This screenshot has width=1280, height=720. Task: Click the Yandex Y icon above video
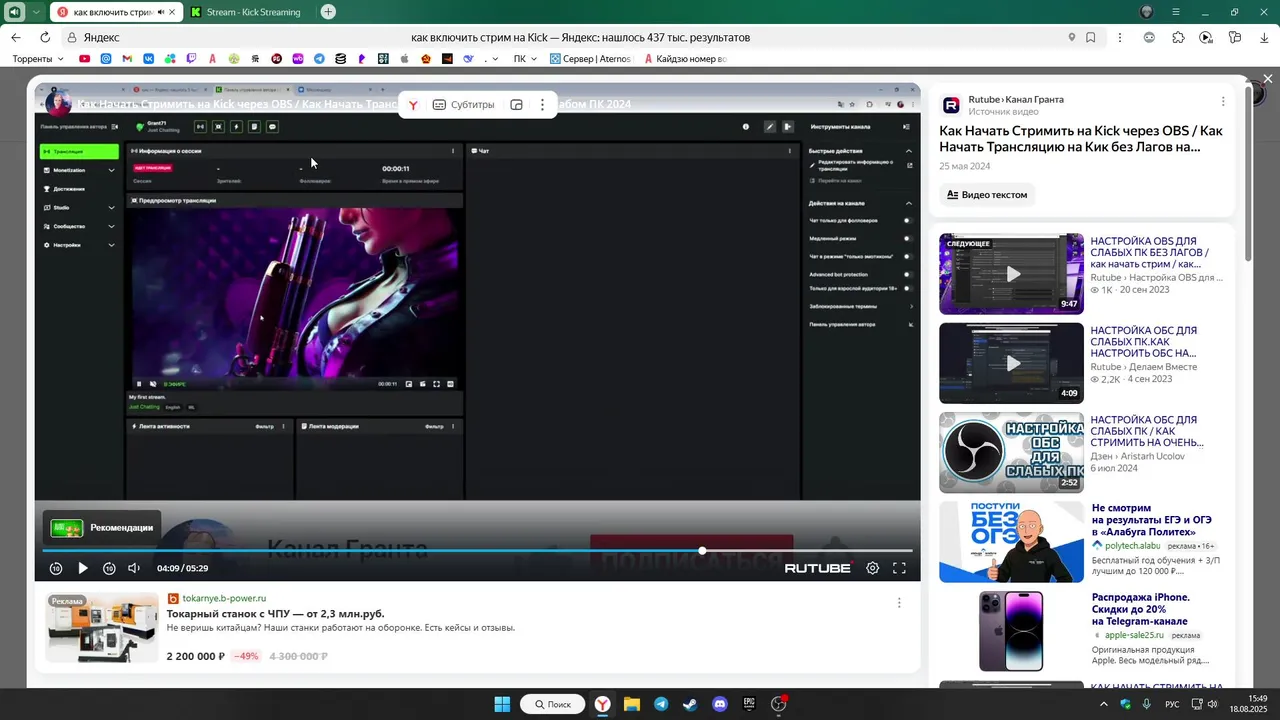(412, 105)
